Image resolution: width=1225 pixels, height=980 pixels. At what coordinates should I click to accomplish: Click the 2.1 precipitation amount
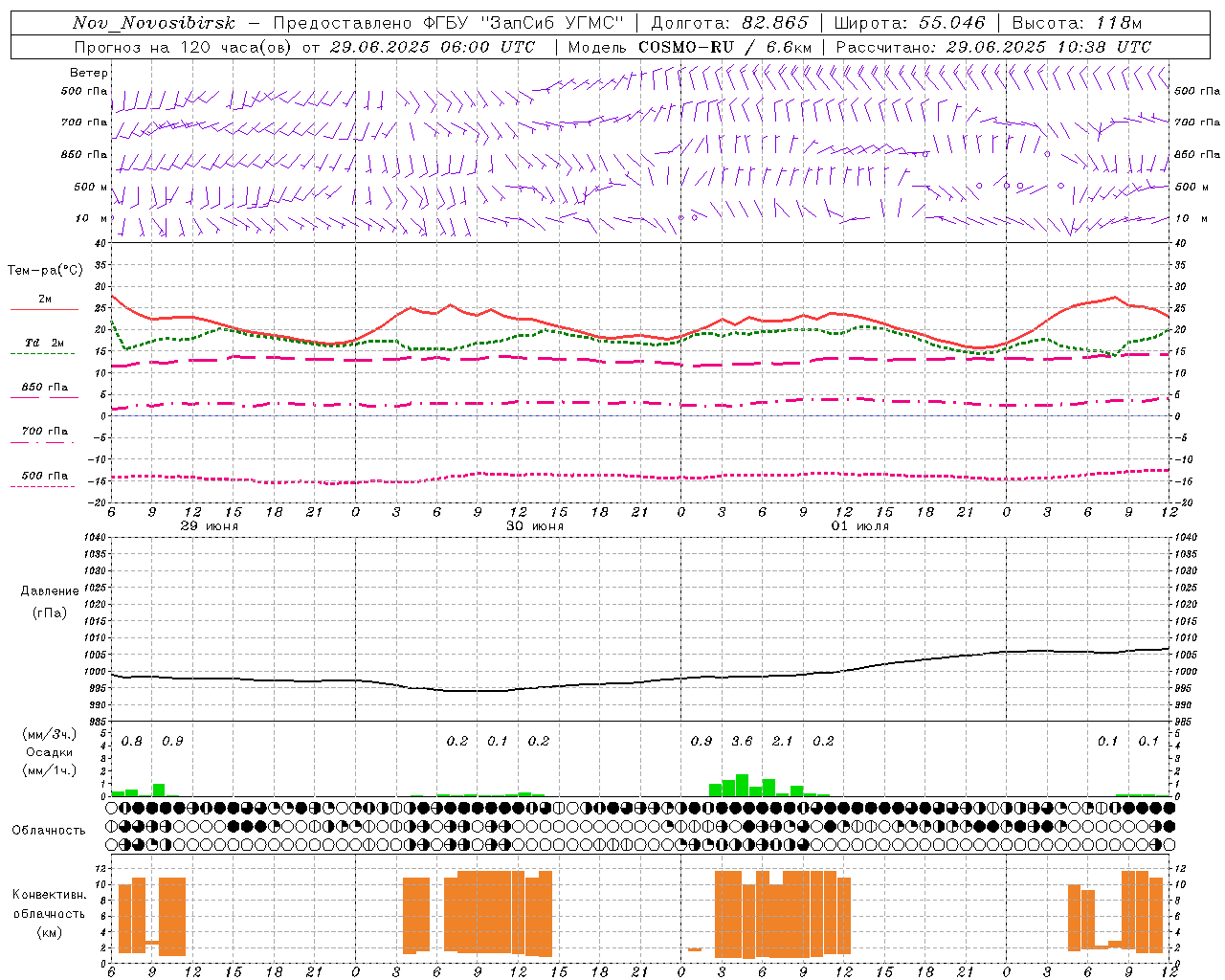pos(783,741)
